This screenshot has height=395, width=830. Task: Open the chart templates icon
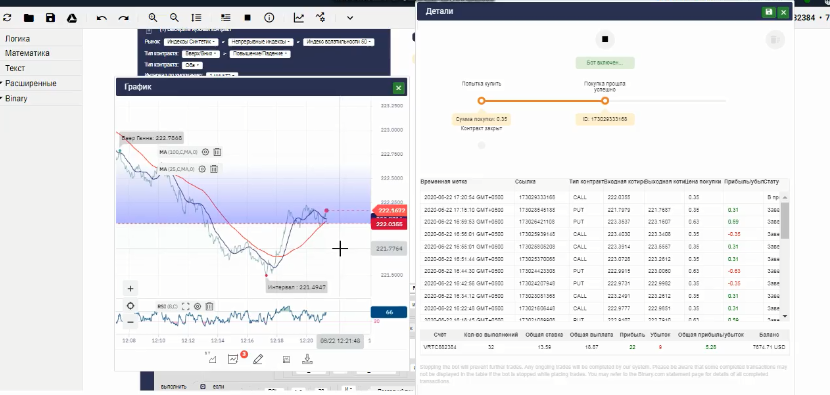[x=286, y=359]
